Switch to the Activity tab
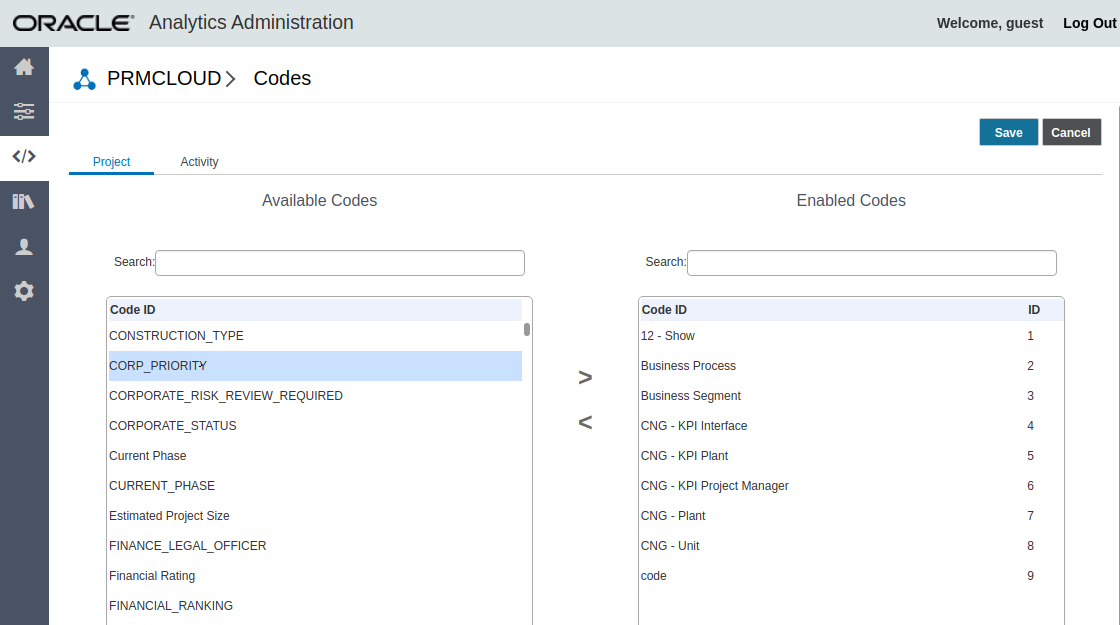The width and height of the screenshot is (1120, 625). click(x=199, y=161)
